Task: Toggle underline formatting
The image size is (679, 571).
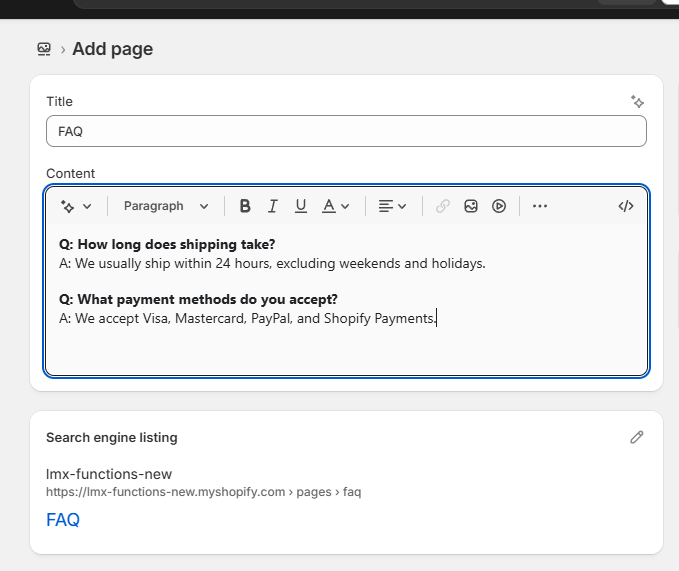Action: [x=300, y=206]
